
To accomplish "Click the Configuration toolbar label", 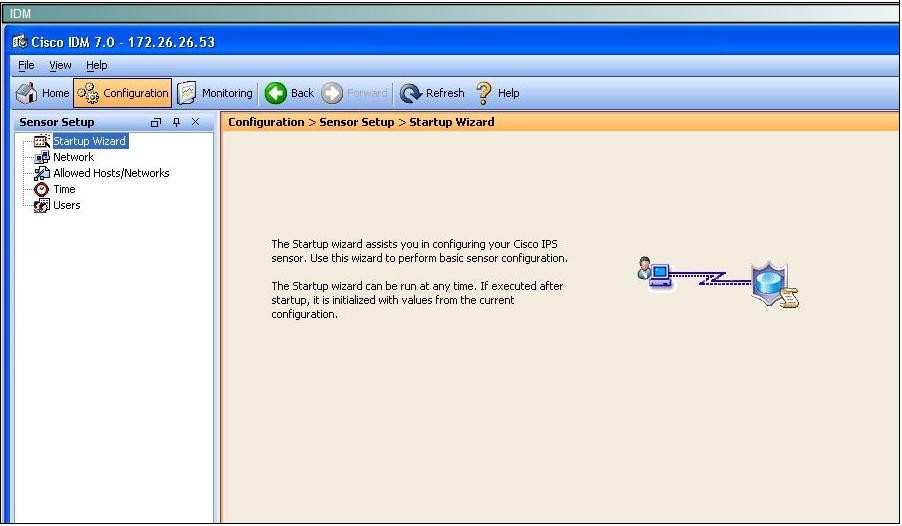I will pos(136,93).
